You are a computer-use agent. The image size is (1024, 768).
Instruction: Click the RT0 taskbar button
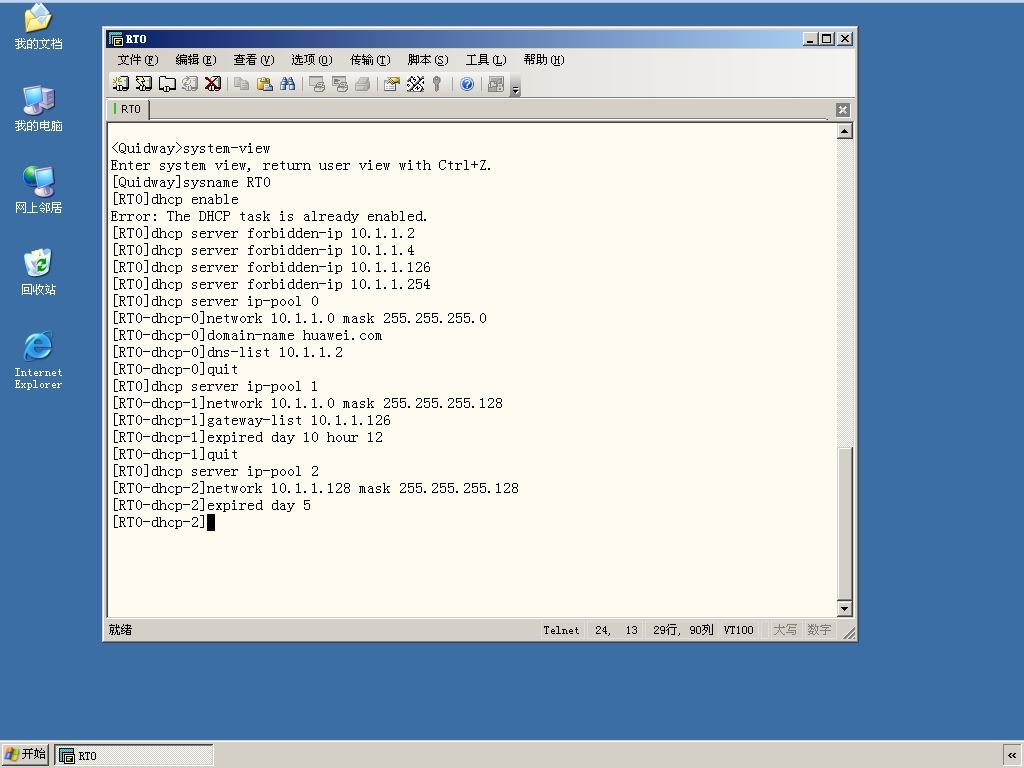click(134, 756)
